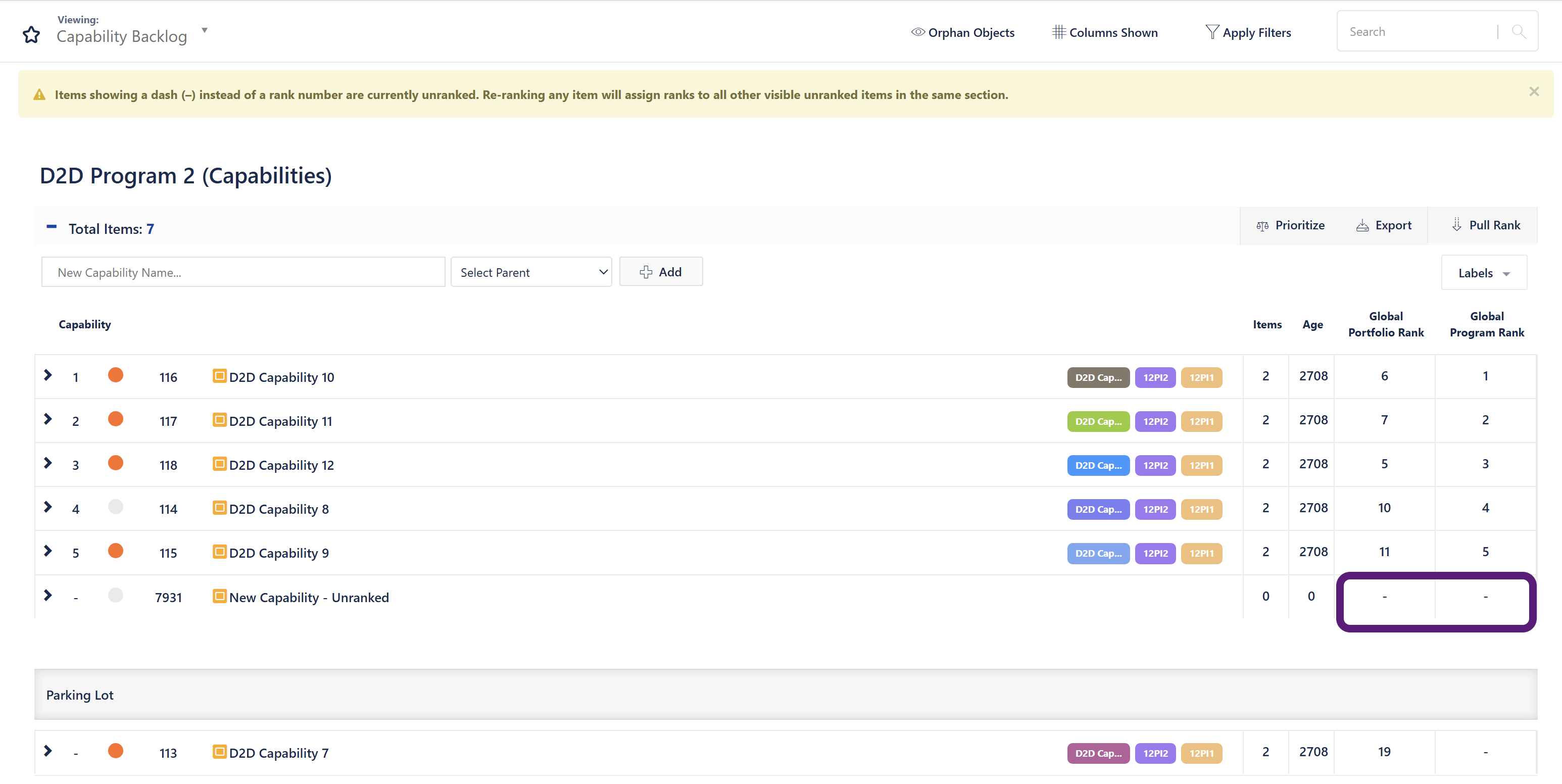Dismiss the unranked items warning banner
This screenshot has height=784, width=1562.
(x=1534, y=91)
